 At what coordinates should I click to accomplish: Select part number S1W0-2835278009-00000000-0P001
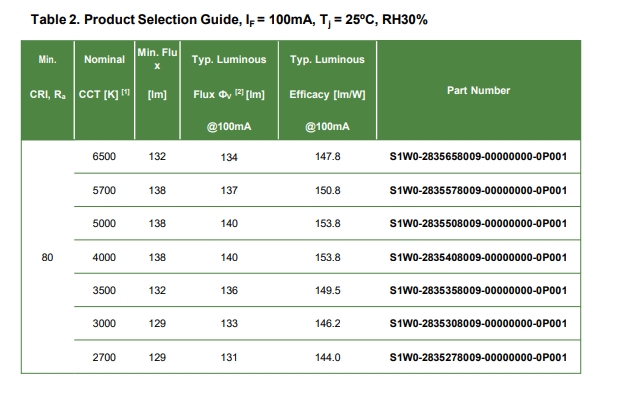pyautogui.click(x=478, y=357)
